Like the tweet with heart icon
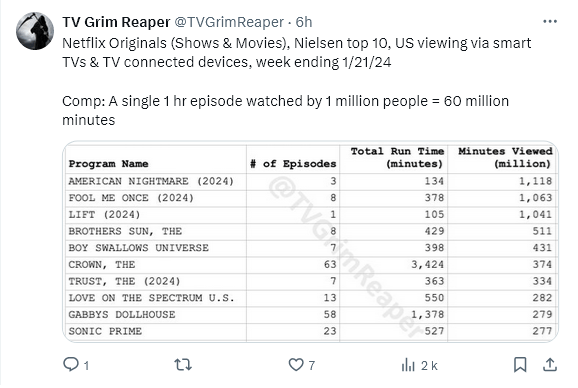 (x=296, y=365)
